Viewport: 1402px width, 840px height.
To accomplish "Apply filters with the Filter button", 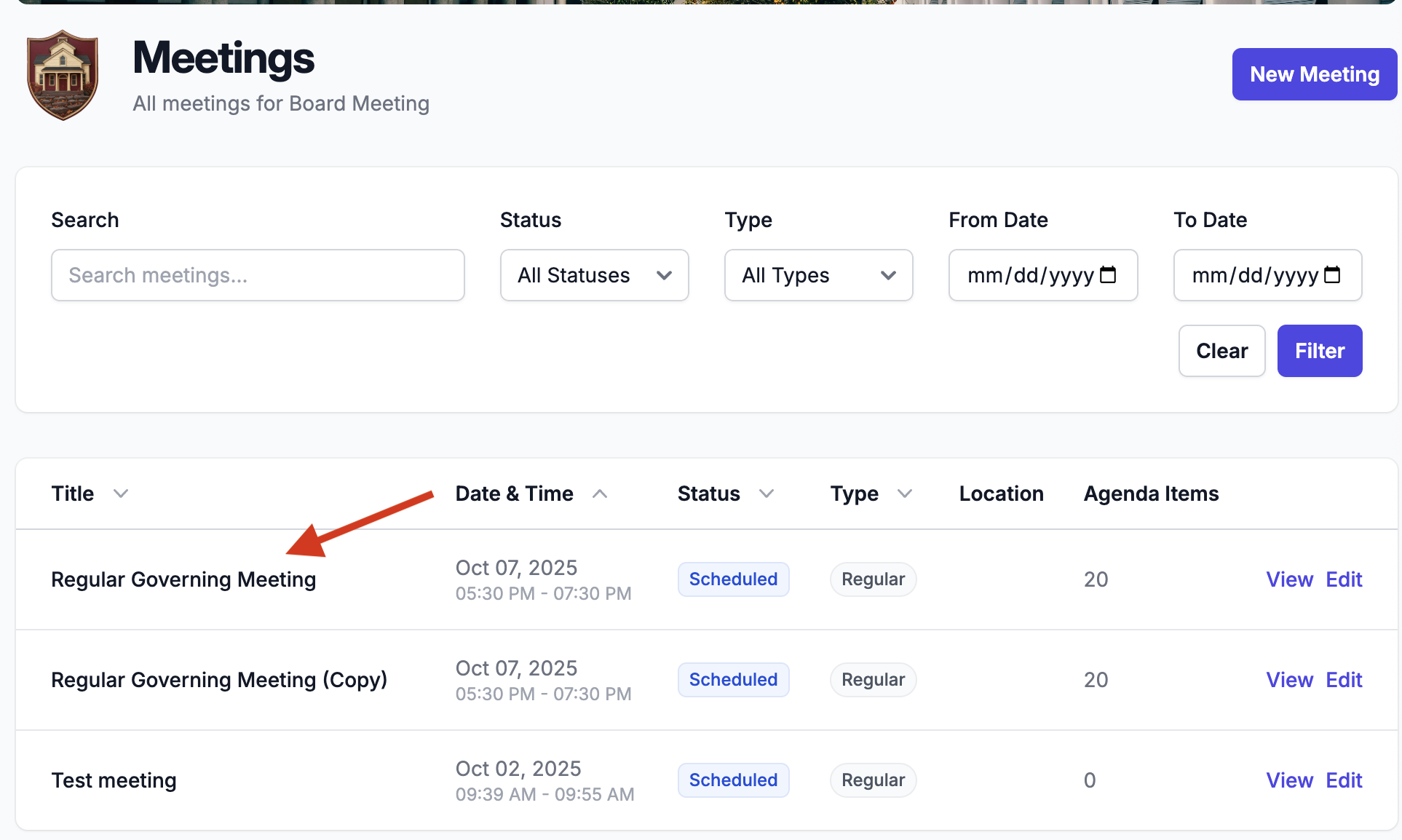I will pyautogui.click(x=1319, y=351).
